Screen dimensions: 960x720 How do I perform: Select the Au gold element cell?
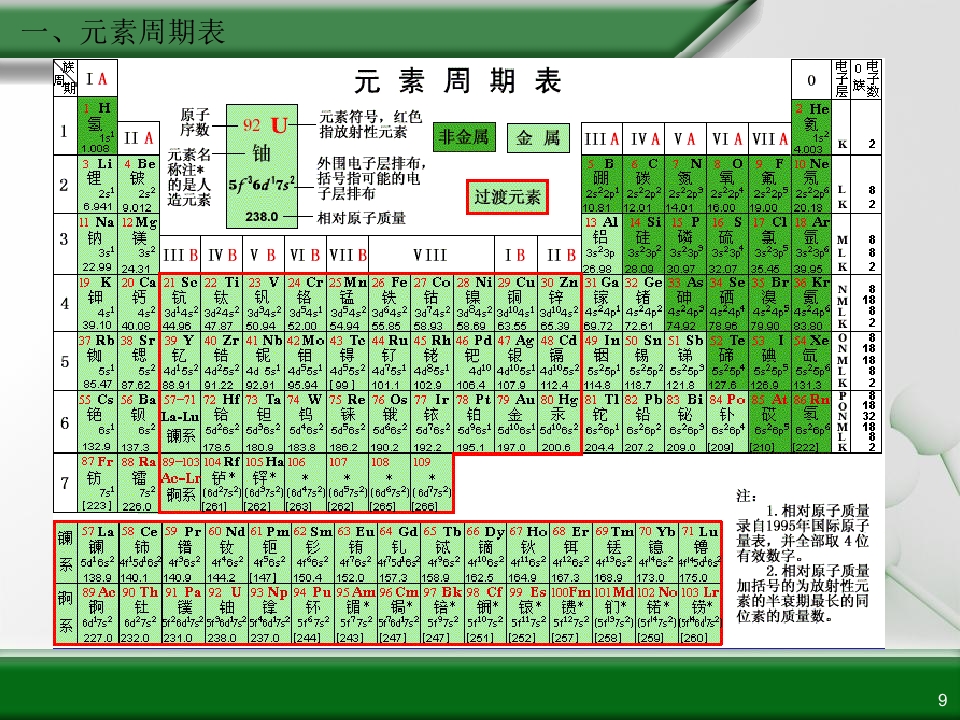tap(515, 422)
